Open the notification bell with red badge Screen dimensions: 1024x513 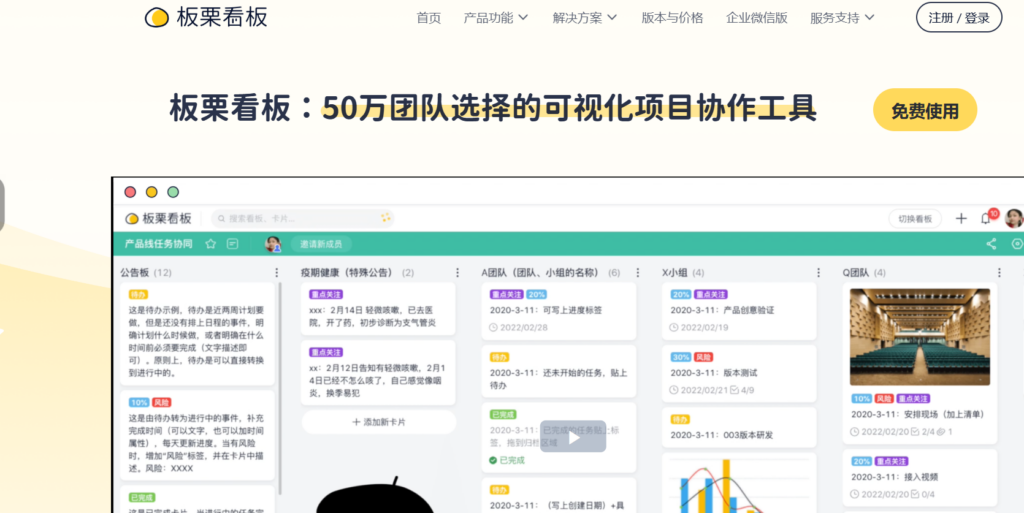click(986, 218)
